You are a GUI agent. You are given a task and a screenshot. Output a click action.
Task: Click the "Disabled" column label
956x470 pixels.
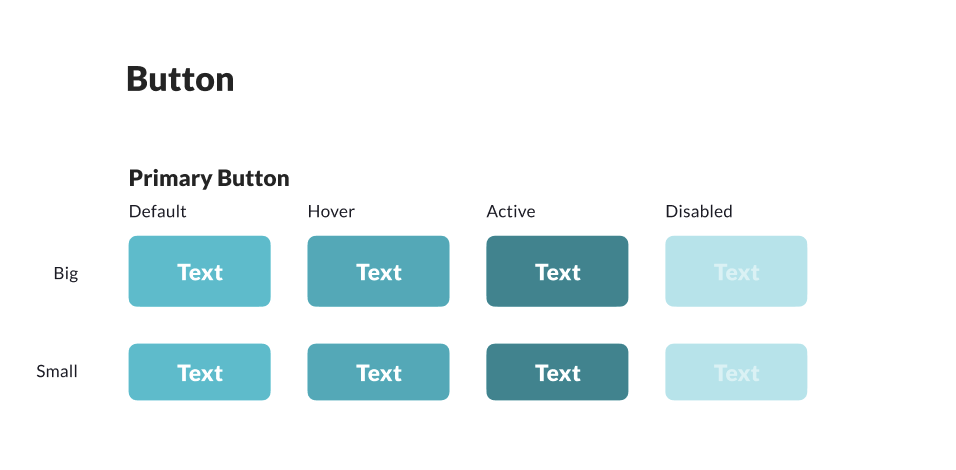[699, 212]
